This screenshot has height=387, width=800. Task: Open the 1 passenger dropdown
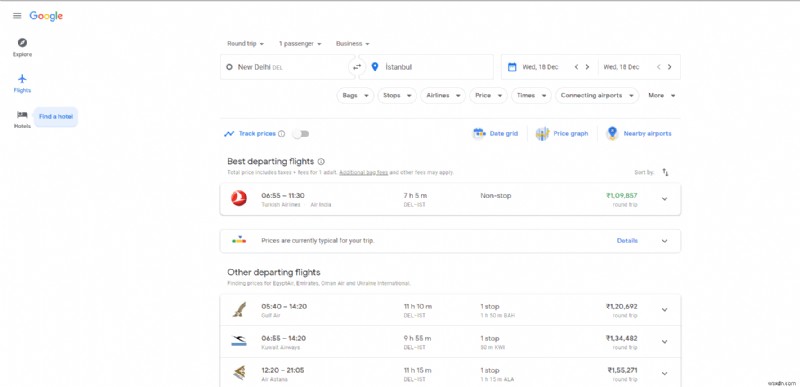(300, 44)
